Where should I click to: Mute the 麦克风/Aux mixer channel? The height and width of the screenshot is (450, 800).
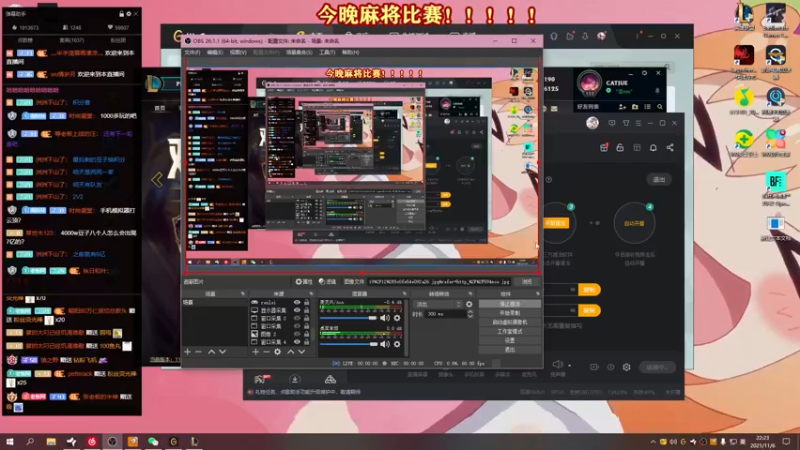coord(385,318)
